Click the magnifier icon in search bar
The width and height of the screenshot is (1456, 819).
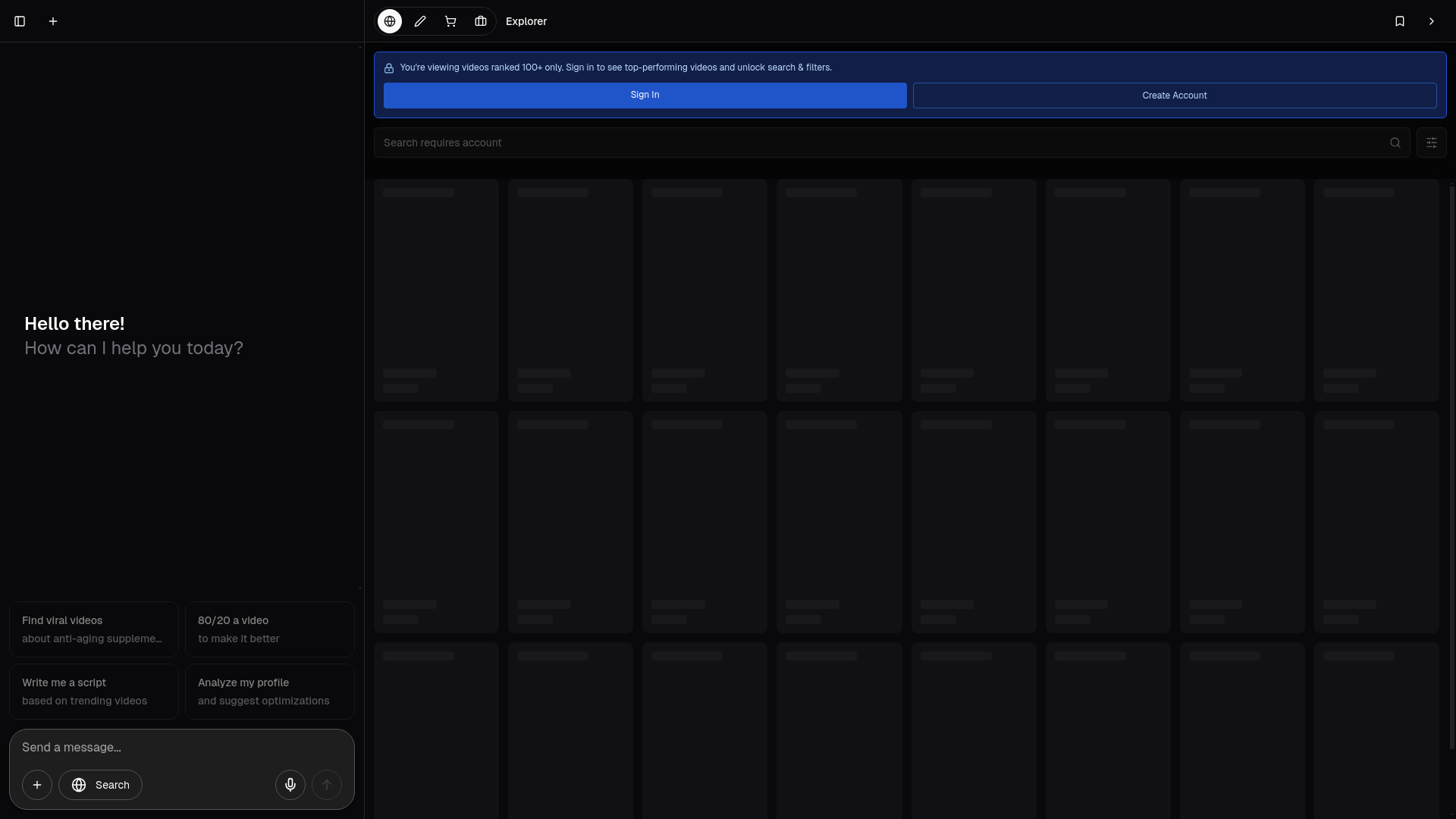point(1395,143)
